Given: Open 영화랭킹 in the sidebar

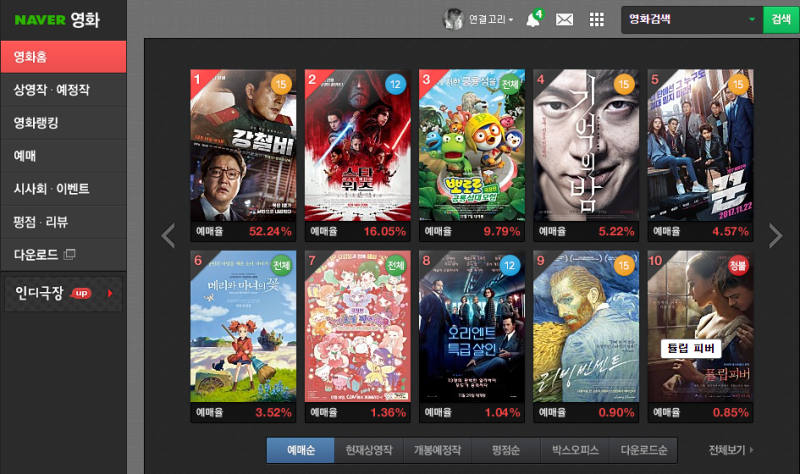Looking at the screenshot, I should click(x=63, y=123).
